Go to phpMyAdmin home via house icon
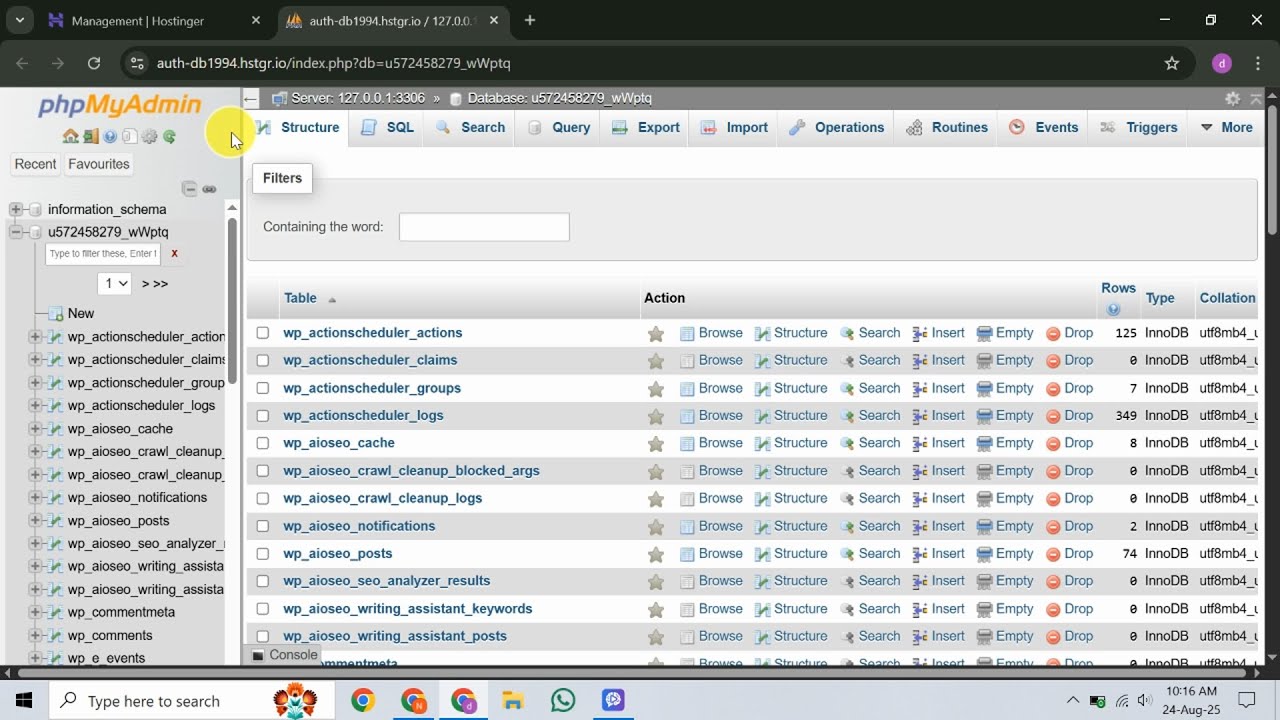 tap(70, 137)
